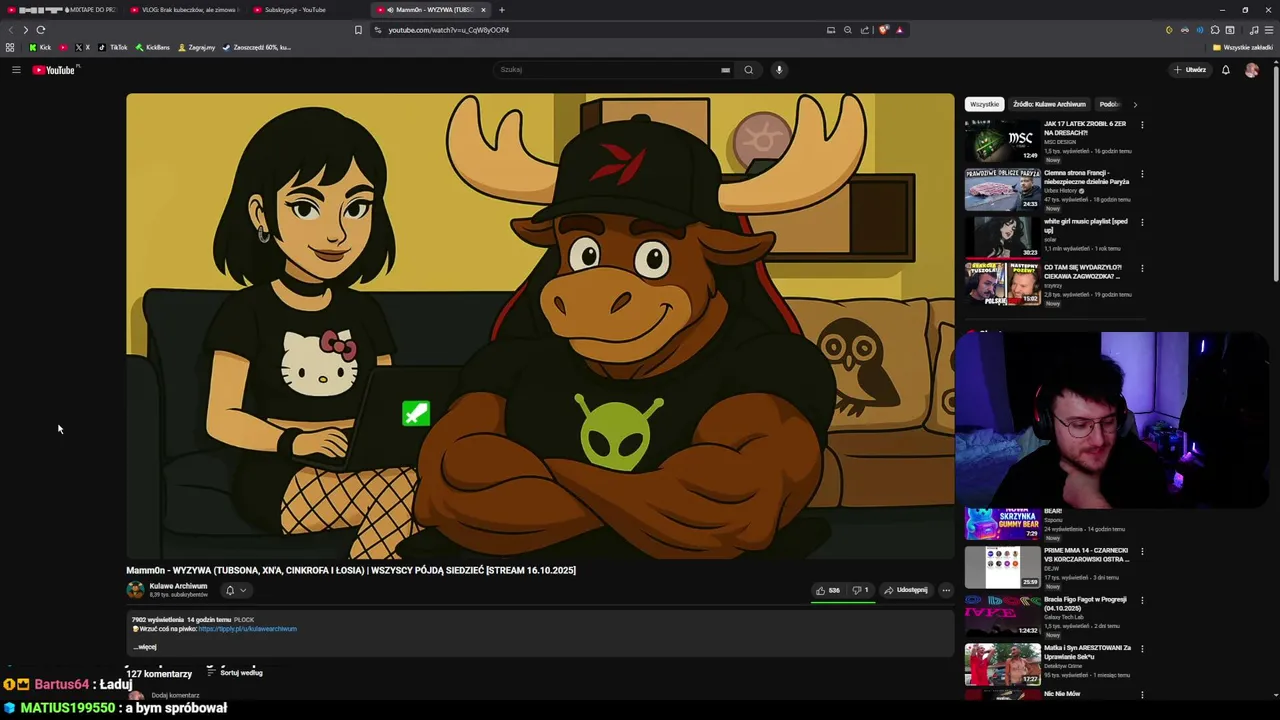Switch to the VLOG: Brak kubeczków tab
This screenshot has width=1280, height=720.
pos(186,10)
